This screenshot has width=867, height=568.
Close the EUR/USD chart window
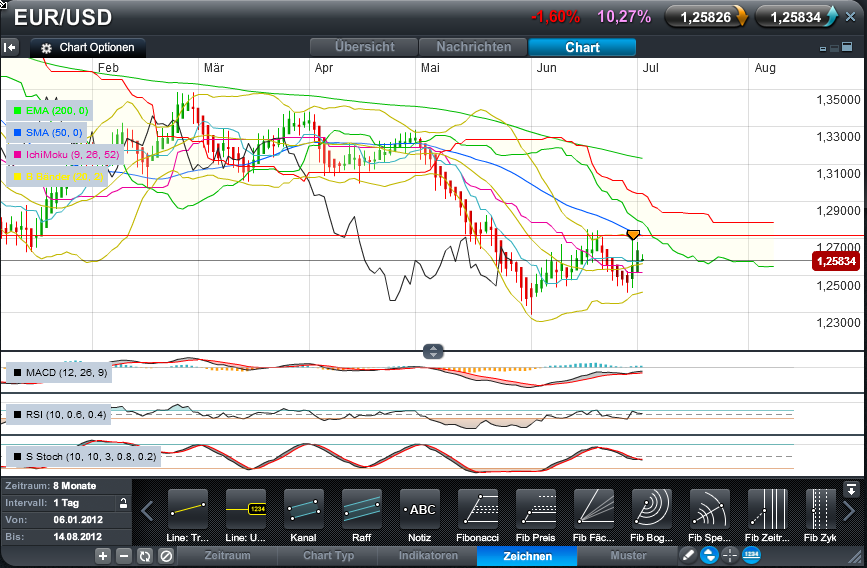tap(850, 17)
